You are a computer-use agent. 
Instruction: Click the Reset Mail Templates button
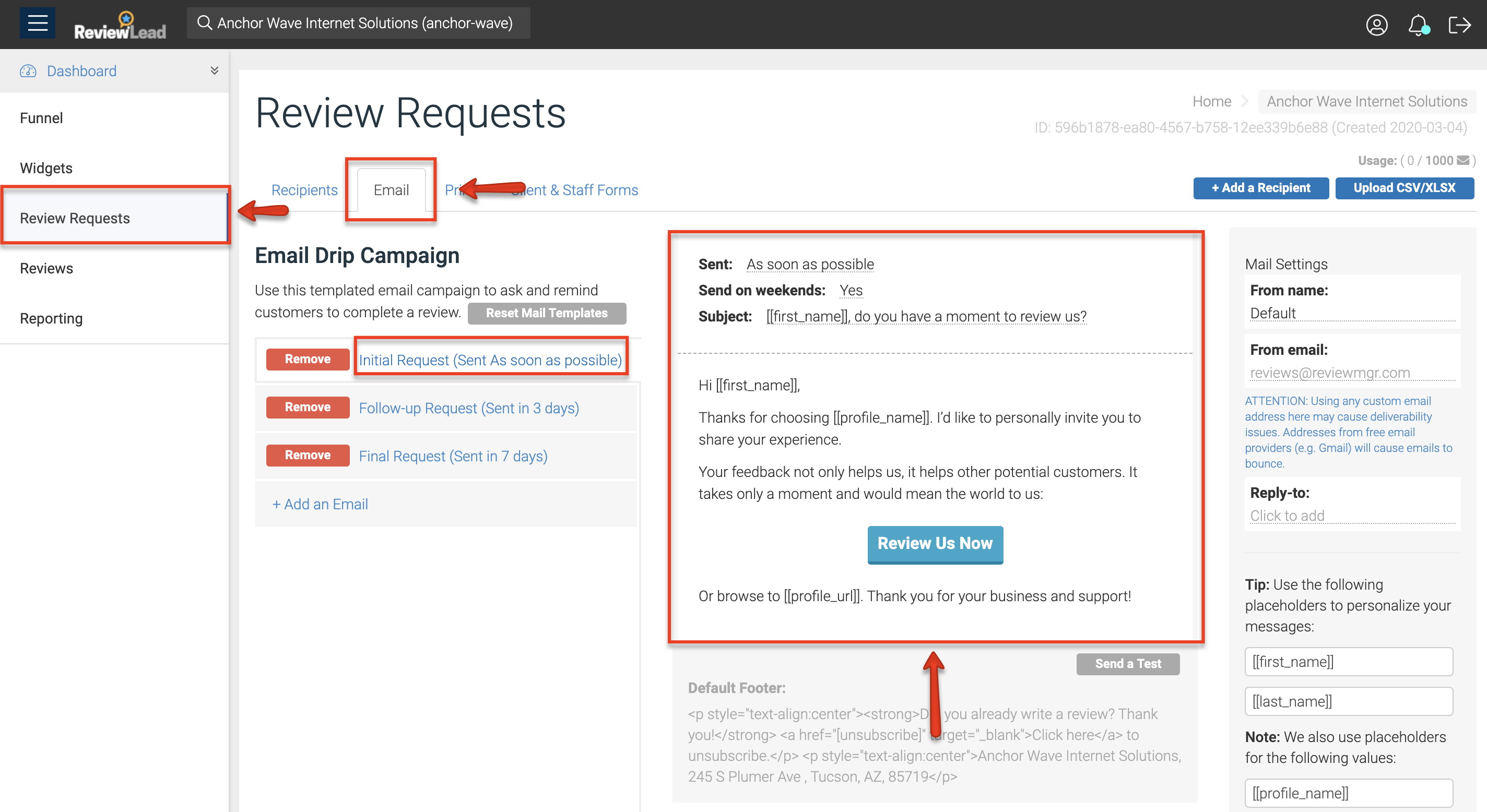pyautogui.click(x=547, y=313)
